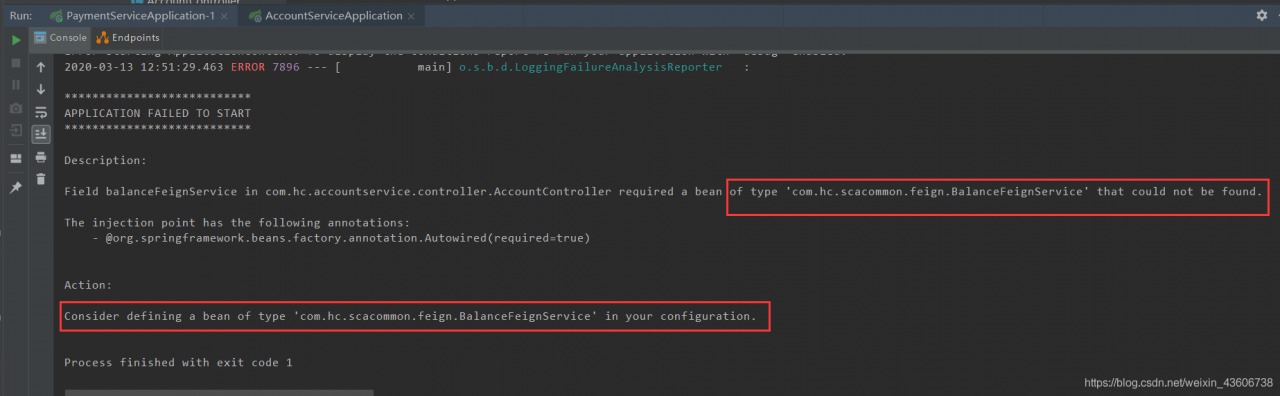The image size is (1280, 396).
Task: Clear console output with trash icon
Action: (41, 179)
